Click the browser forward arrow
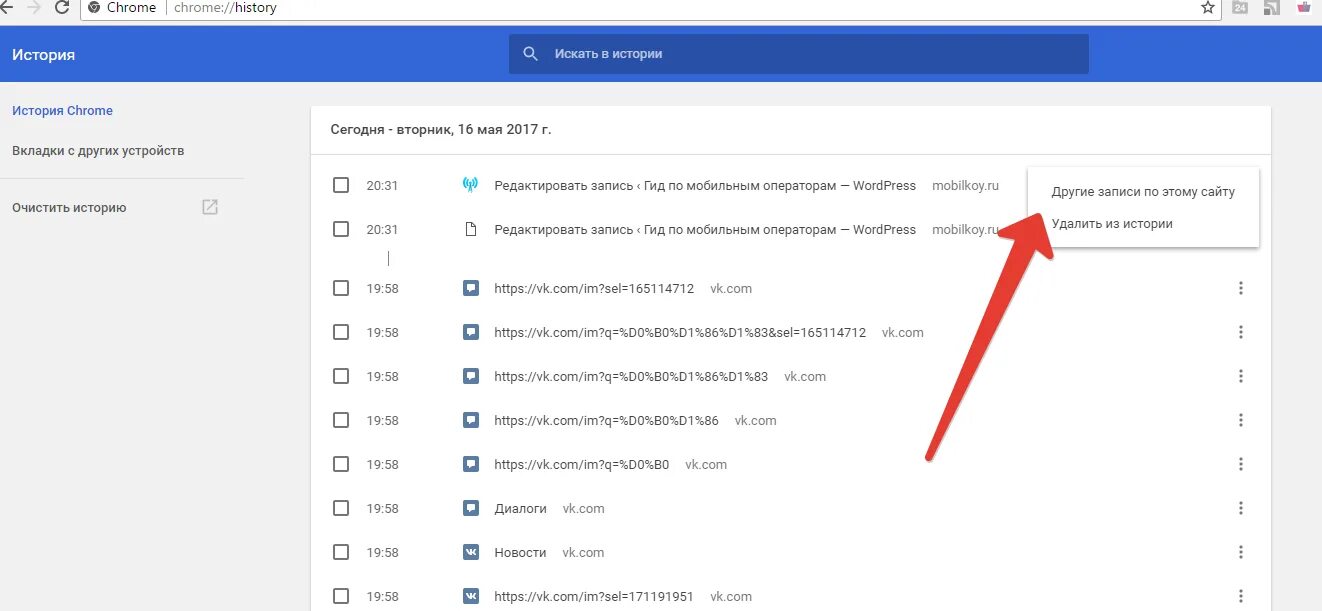 click(x=33, y=7)
